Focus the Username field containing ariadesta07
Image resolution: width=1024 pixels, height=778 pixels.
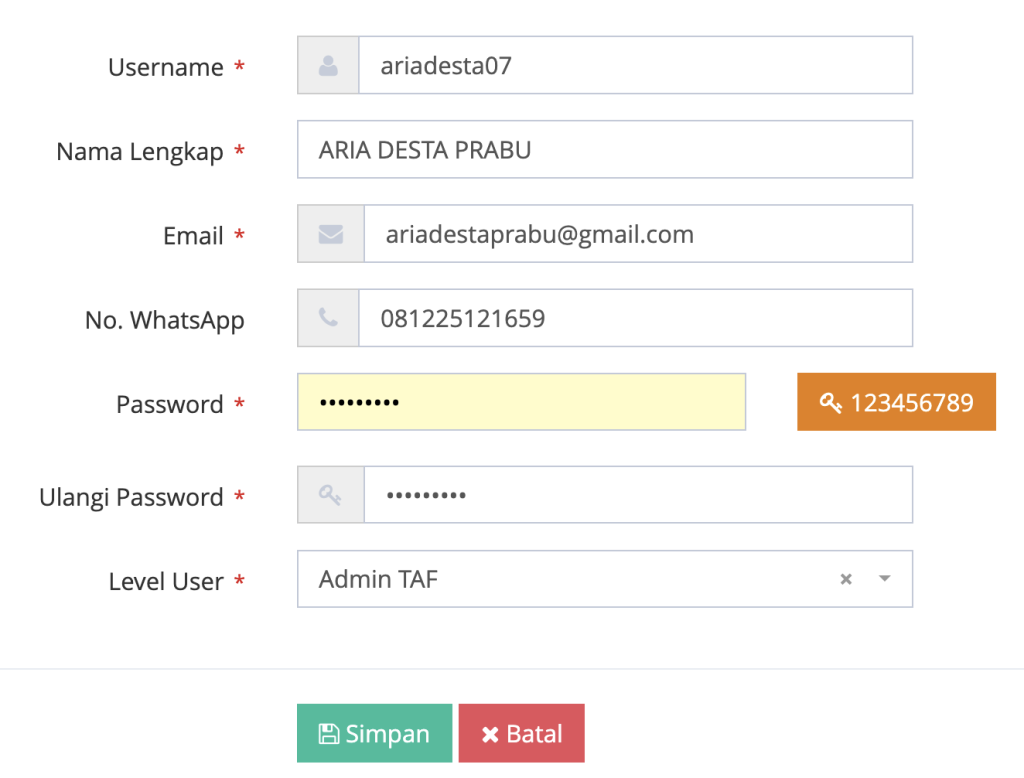(635, 66)
